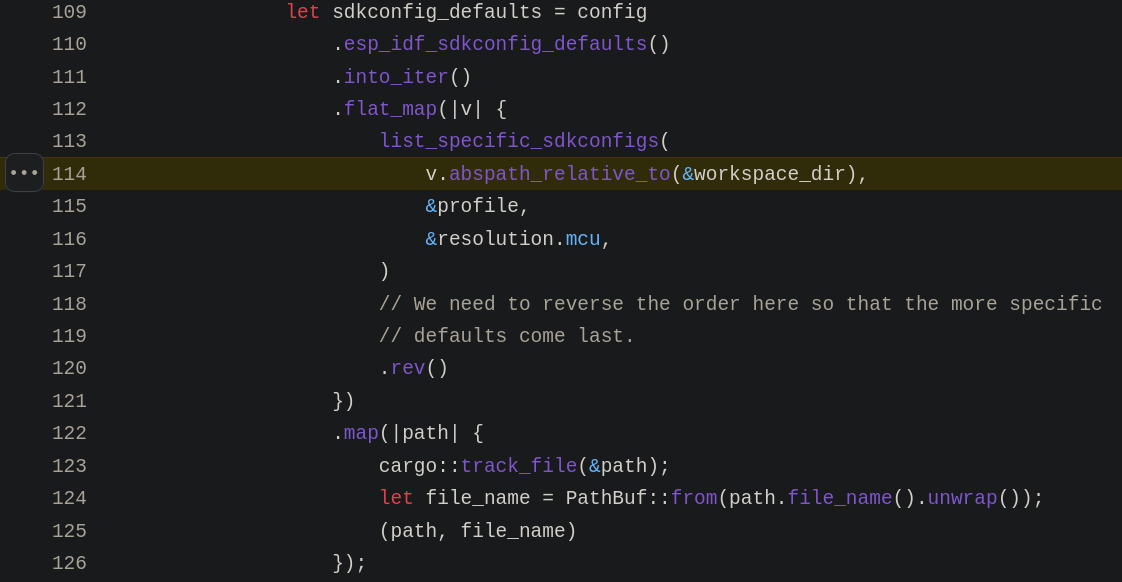Click the rev method call
Screen dimensions: 1122x582
[x=407, y=368]
